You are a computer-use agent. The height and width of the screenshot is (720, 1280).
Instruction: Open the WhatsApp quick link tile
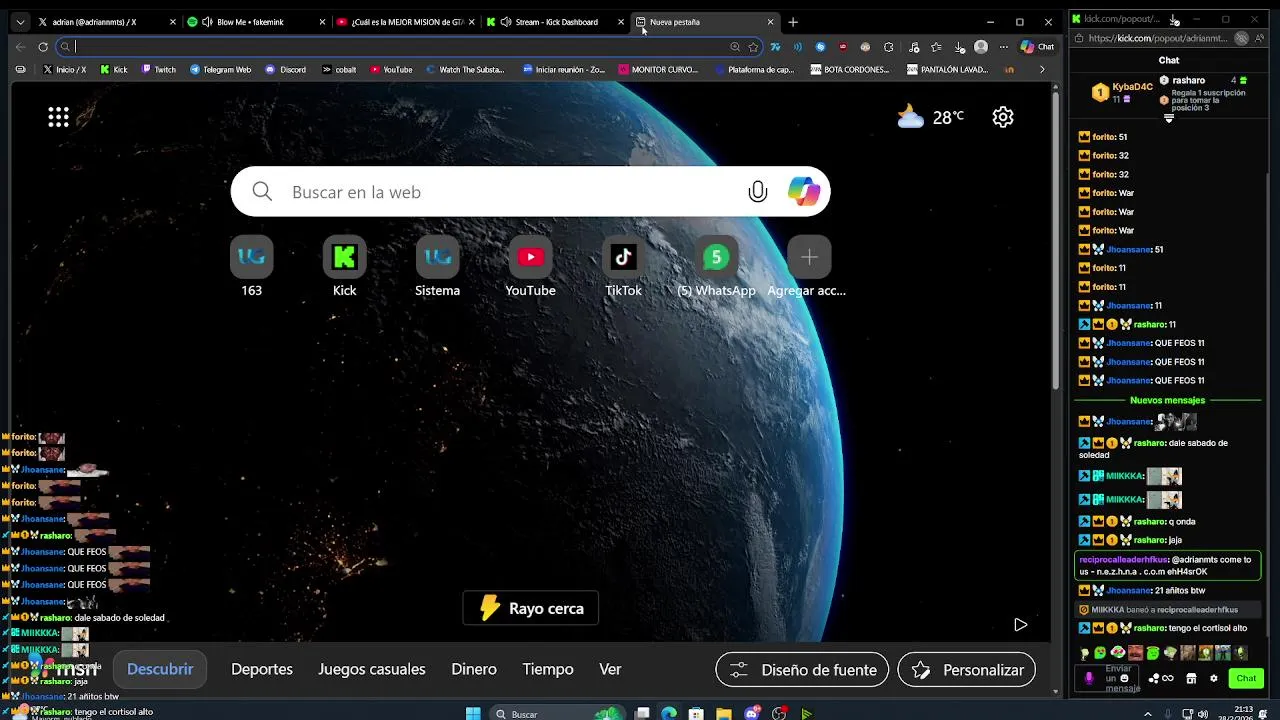[716, 267]
